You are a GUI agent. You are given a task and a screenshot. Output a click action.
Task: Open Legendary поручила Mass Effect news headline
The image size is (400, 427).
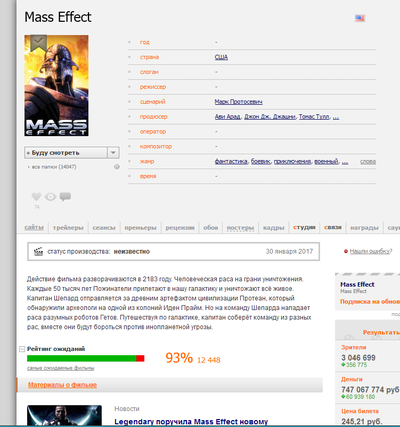(191, 422)
